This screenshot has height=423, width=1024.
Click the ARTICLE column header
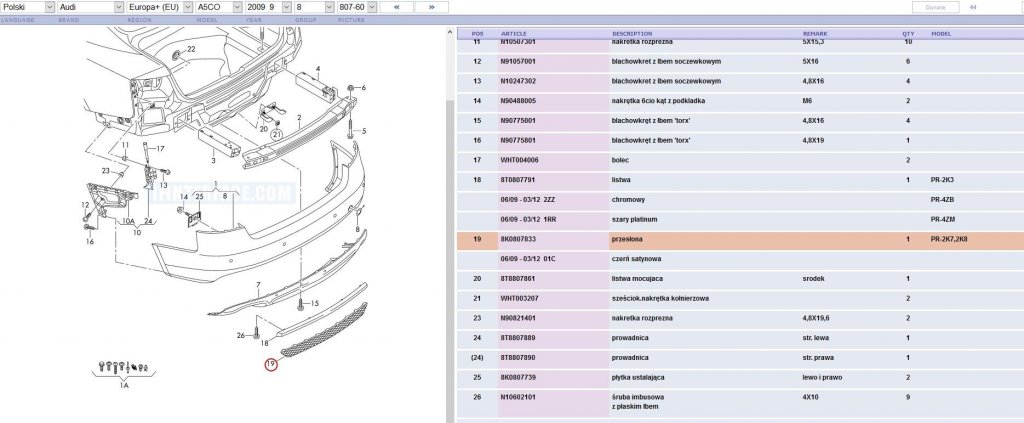[513, 33]
